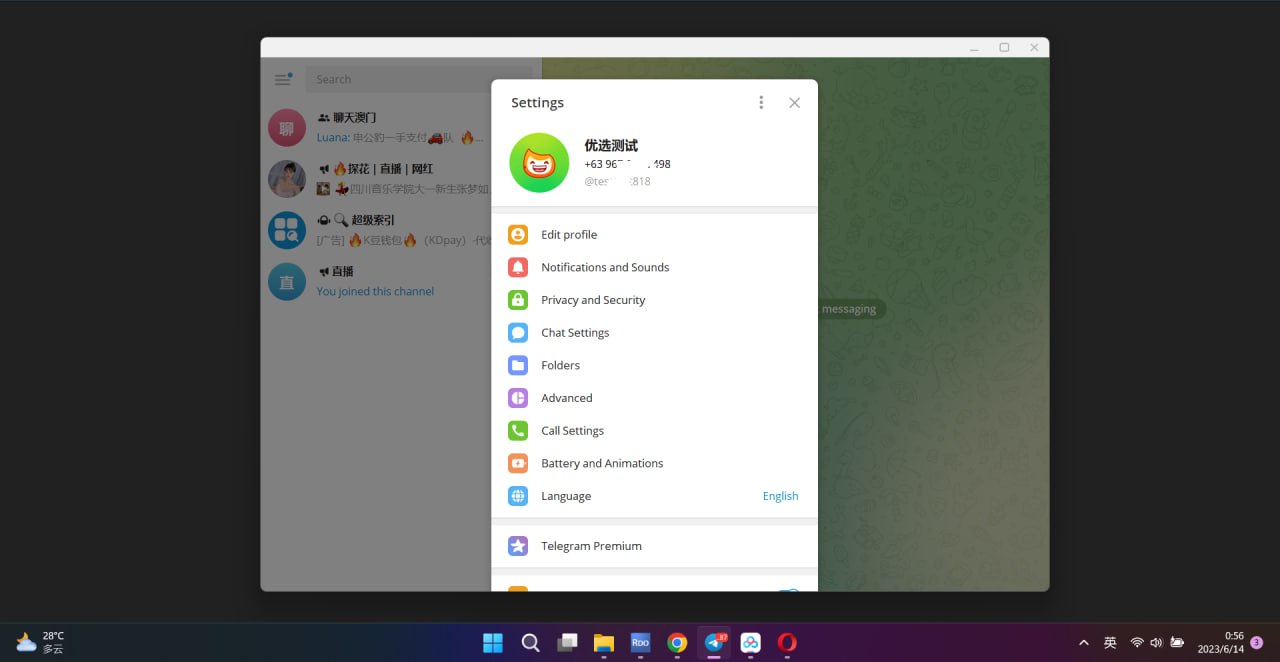Click the profile avatar in Settings

click(539, 163)
